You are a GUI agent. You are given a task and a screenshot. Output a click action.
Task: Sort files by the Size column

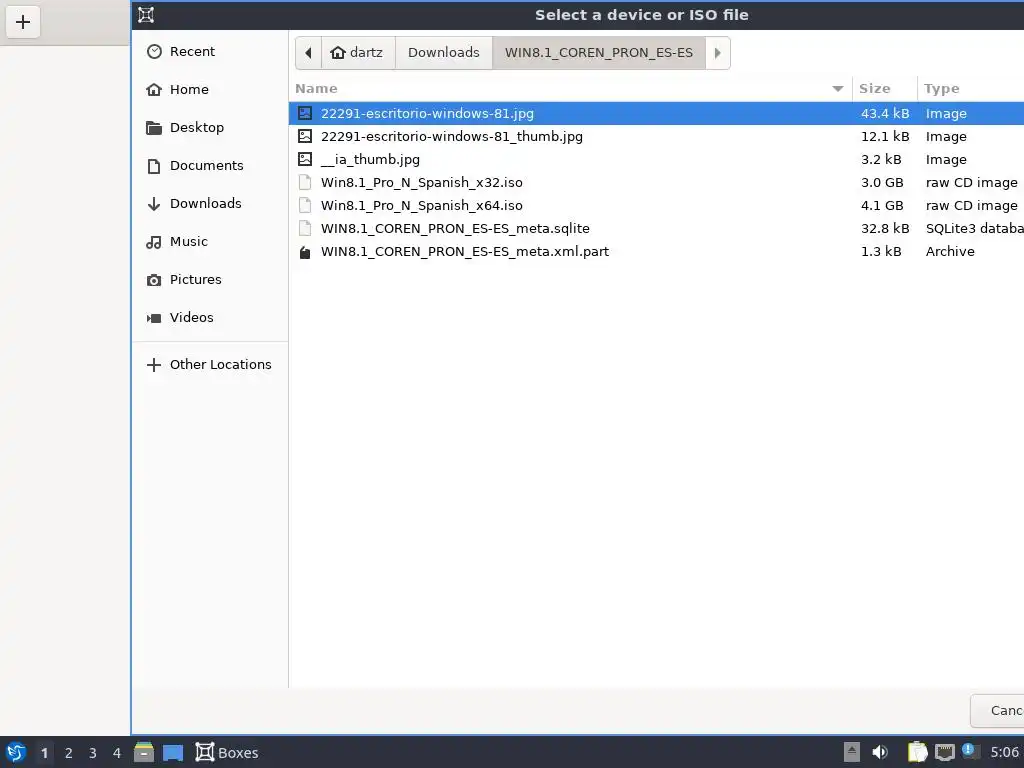pyautogui.click(x=884, y=89)
